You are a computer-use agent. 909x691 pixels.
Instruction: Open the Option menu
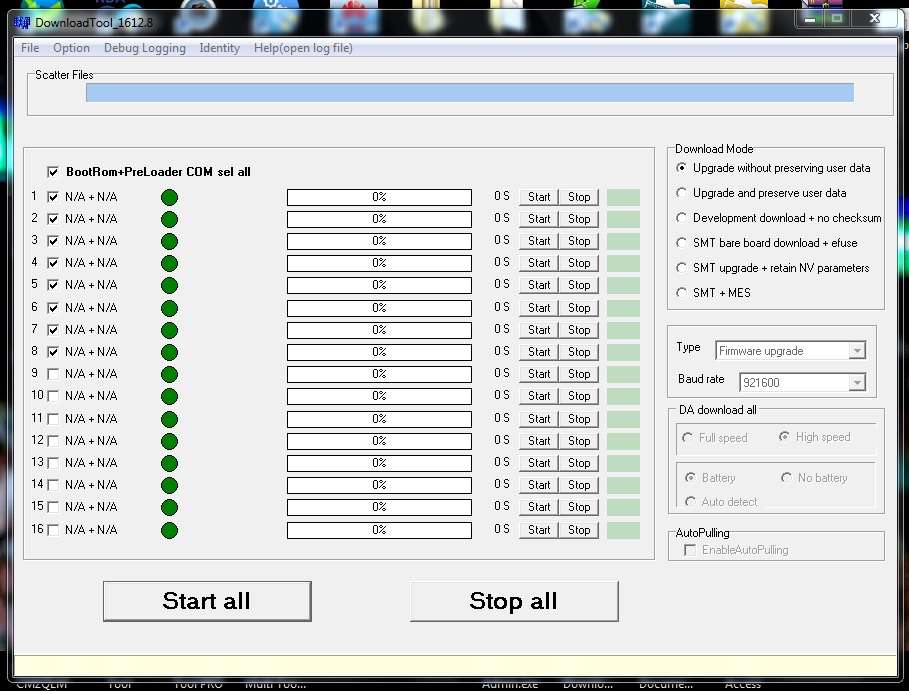click(x=71, y=48)
